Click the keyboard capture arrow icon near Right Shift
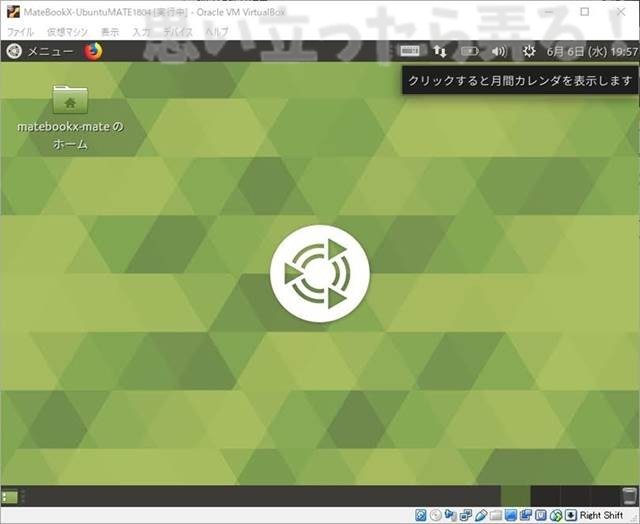This screenshot has height=524, width=640. 571,515
